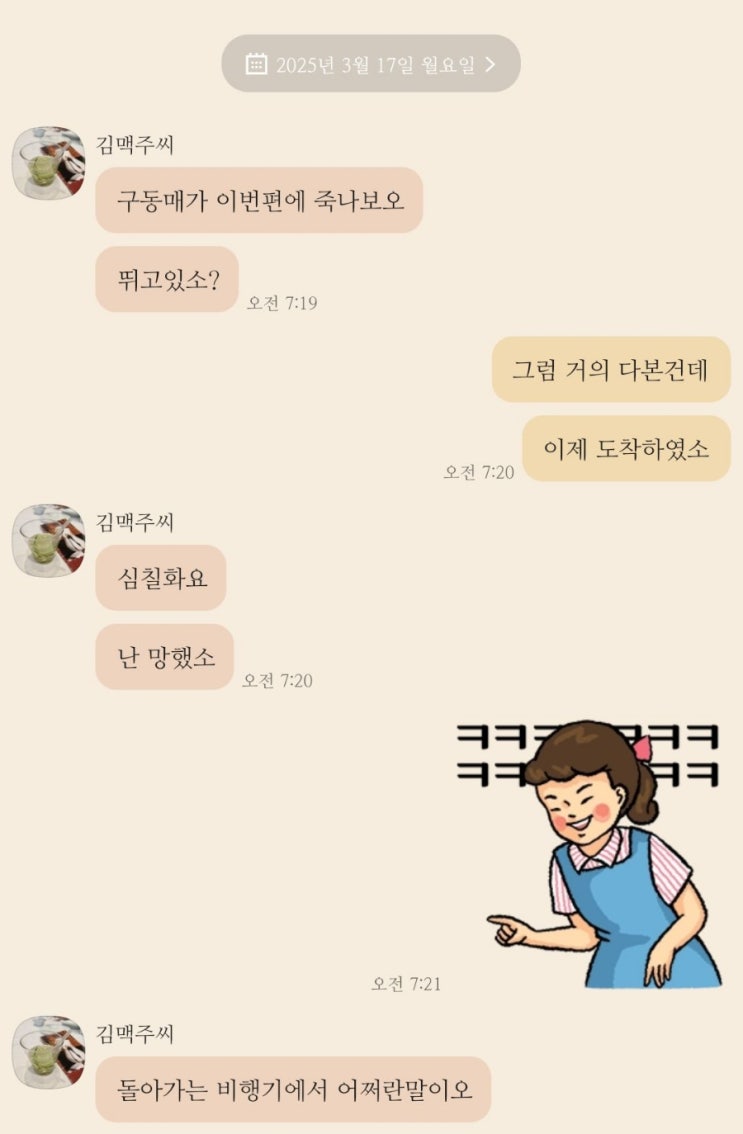
Task: Click the calendar icon in date header
Action: (256, 64)
